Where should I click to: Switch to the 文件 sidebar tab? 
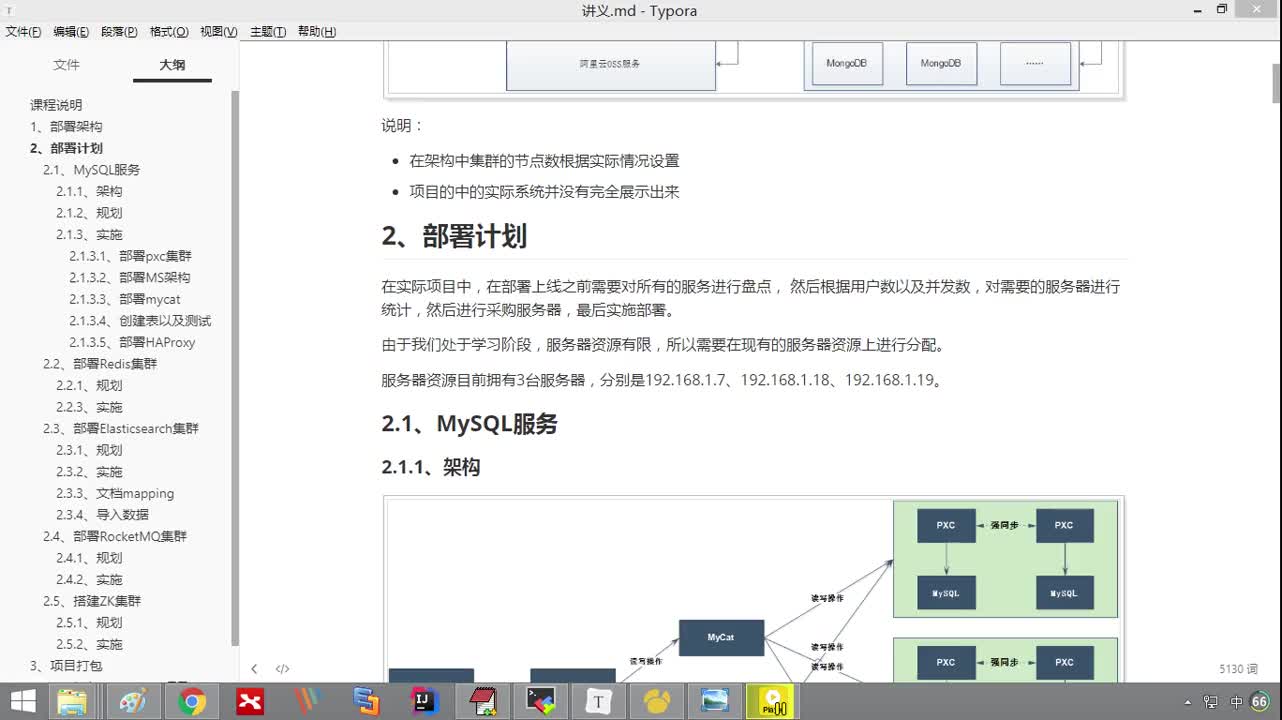tap(66, 65)
